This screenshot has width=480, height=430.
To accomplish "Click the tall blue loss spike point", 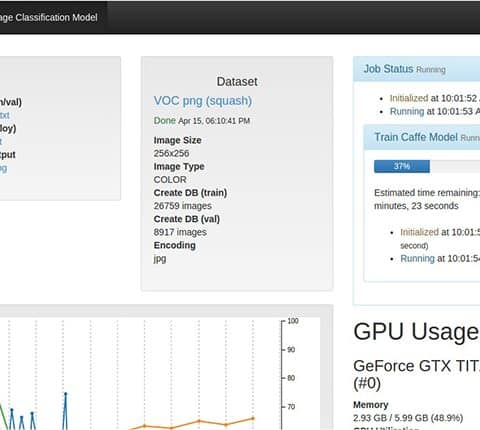I will point(66,394).
